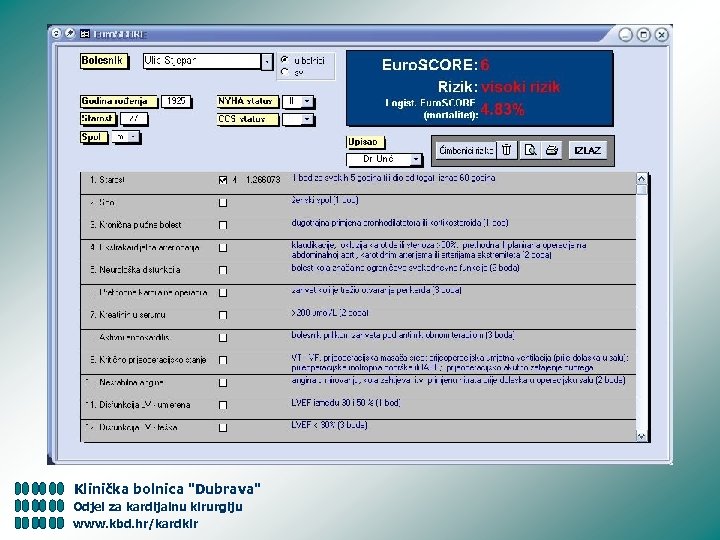Click the trash can delete icon
This screenshot has width=720, height=540.
[506, 150]
